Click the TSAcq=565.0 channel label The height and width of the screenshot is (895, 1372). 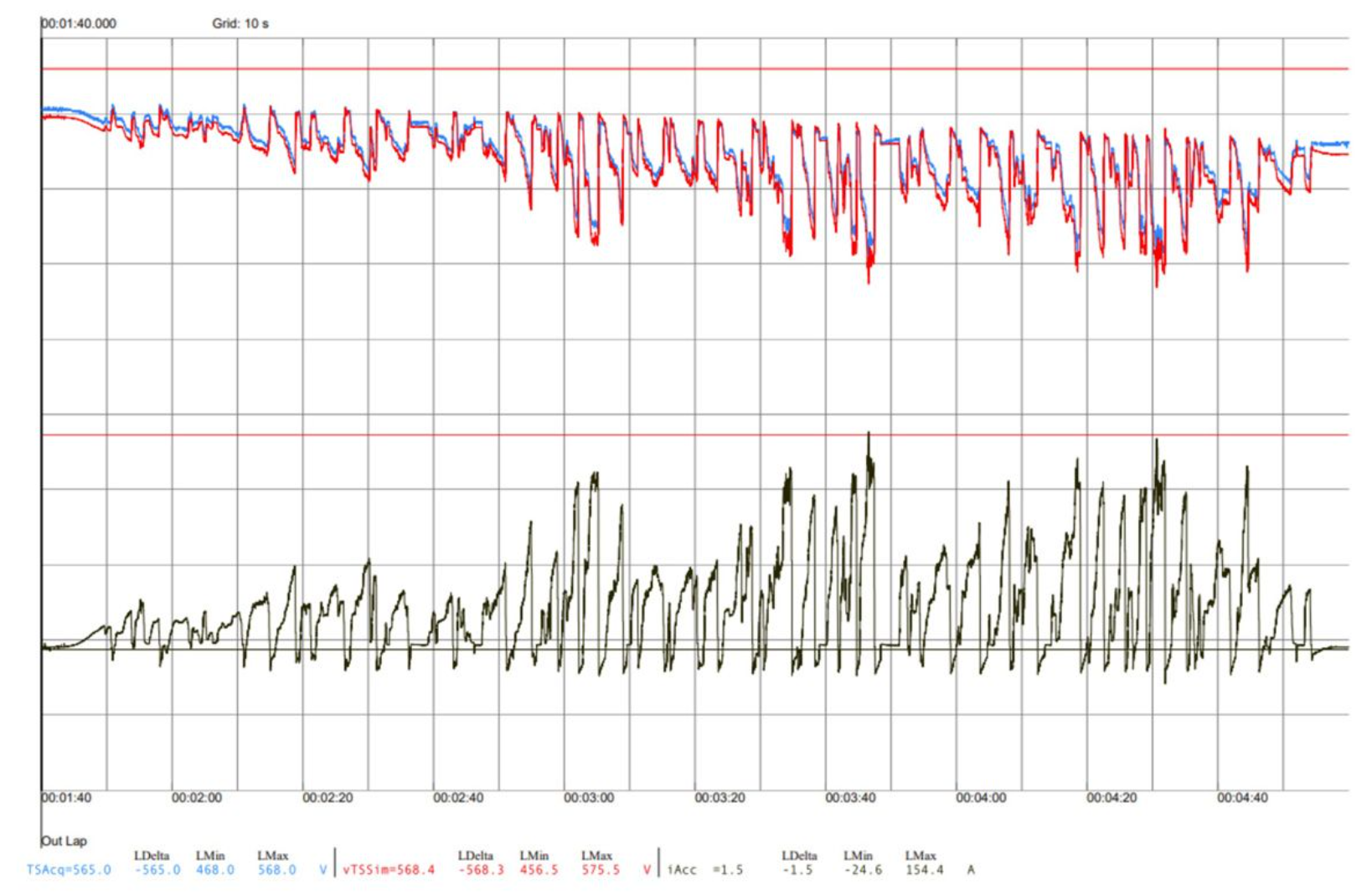tap(69, 870)
